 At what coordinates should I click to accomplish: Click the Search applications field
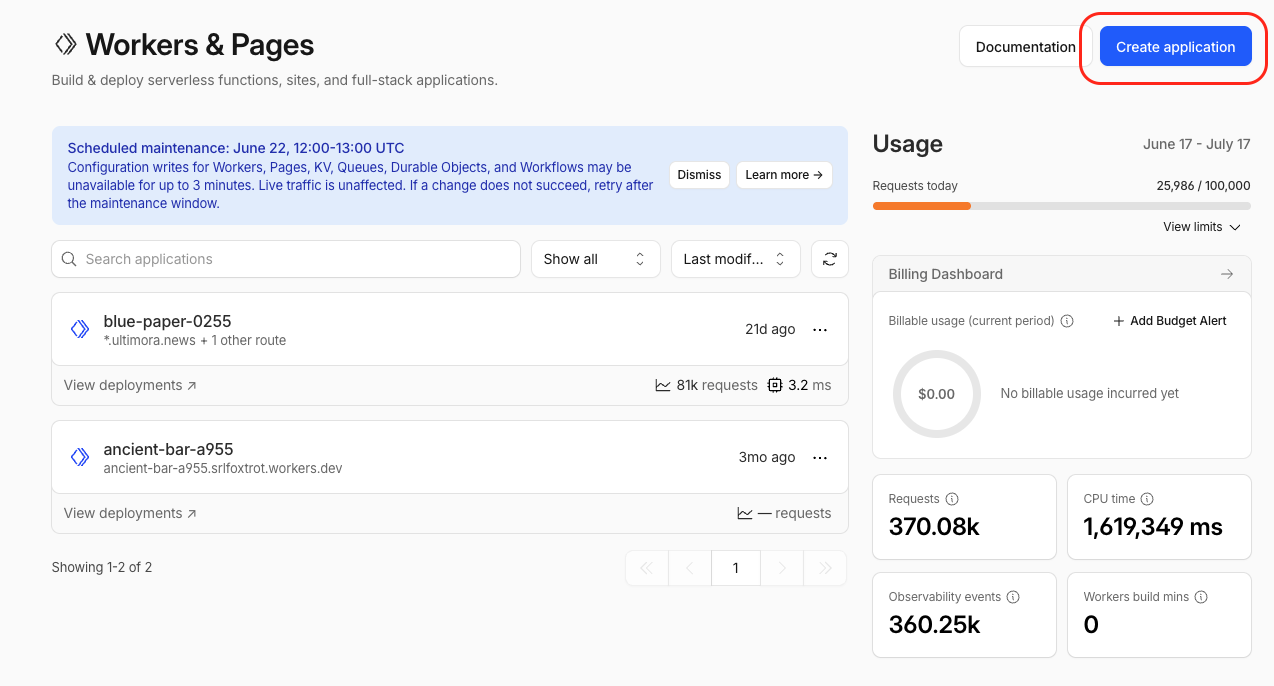point(286,259)
